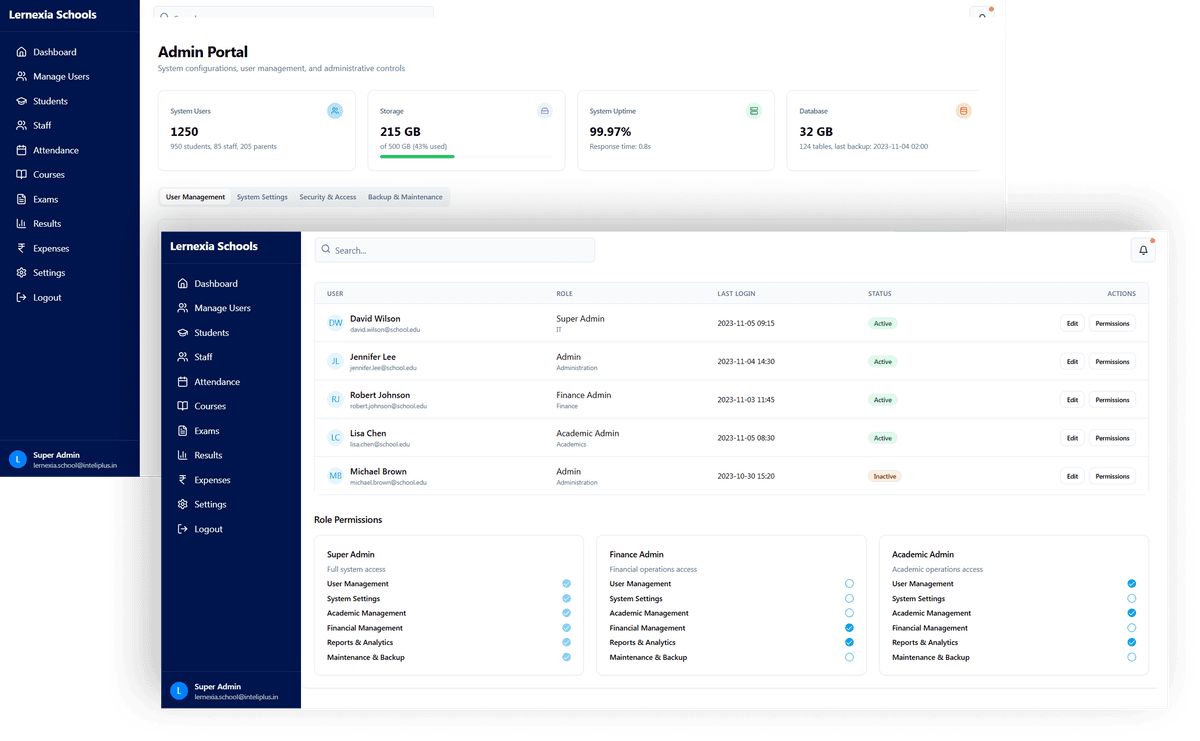Click inside the Search field
This screenshot has height=741, width=1200.
tap(455, 249)
